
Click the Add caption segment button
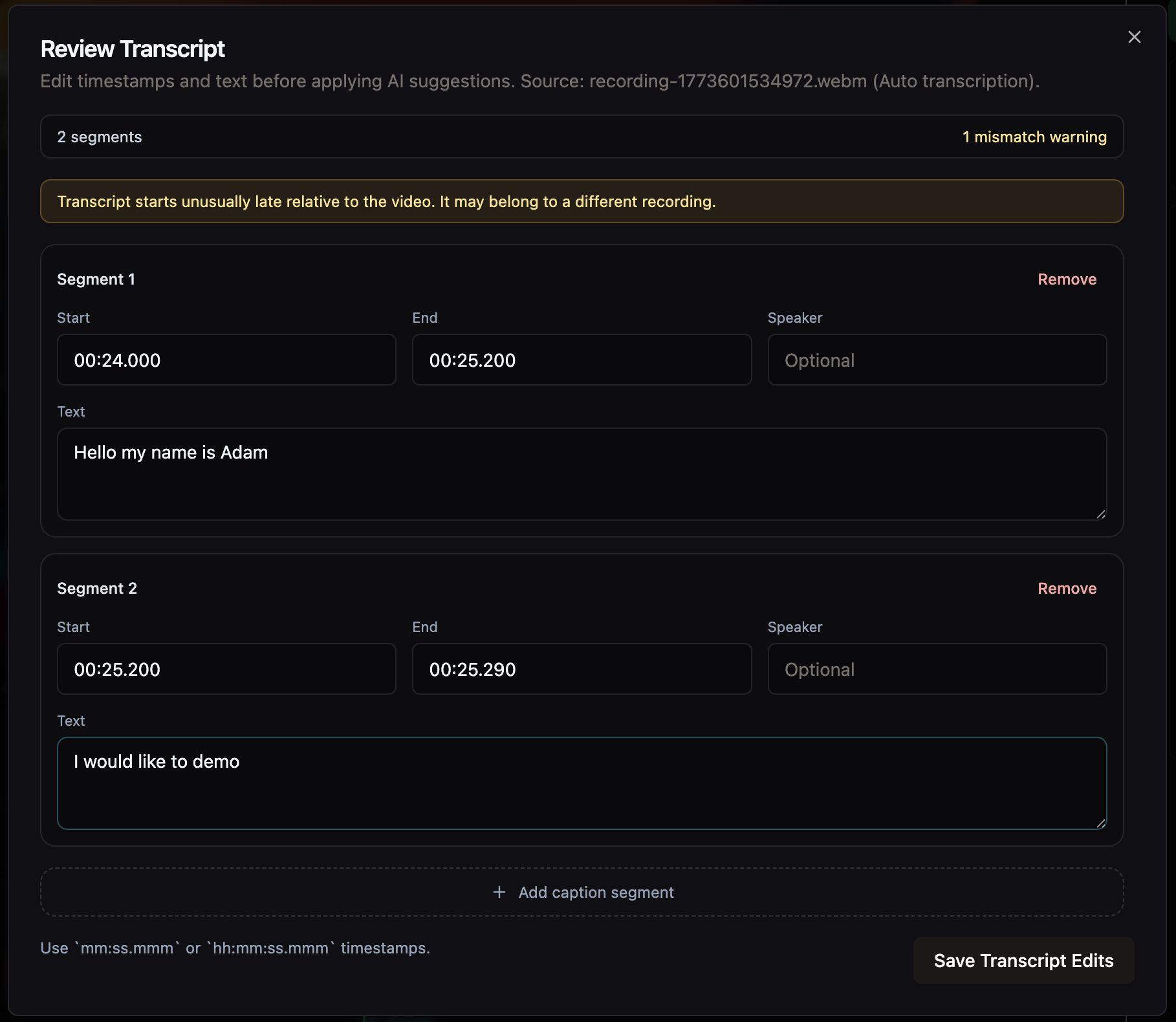(x=582, y=892)
